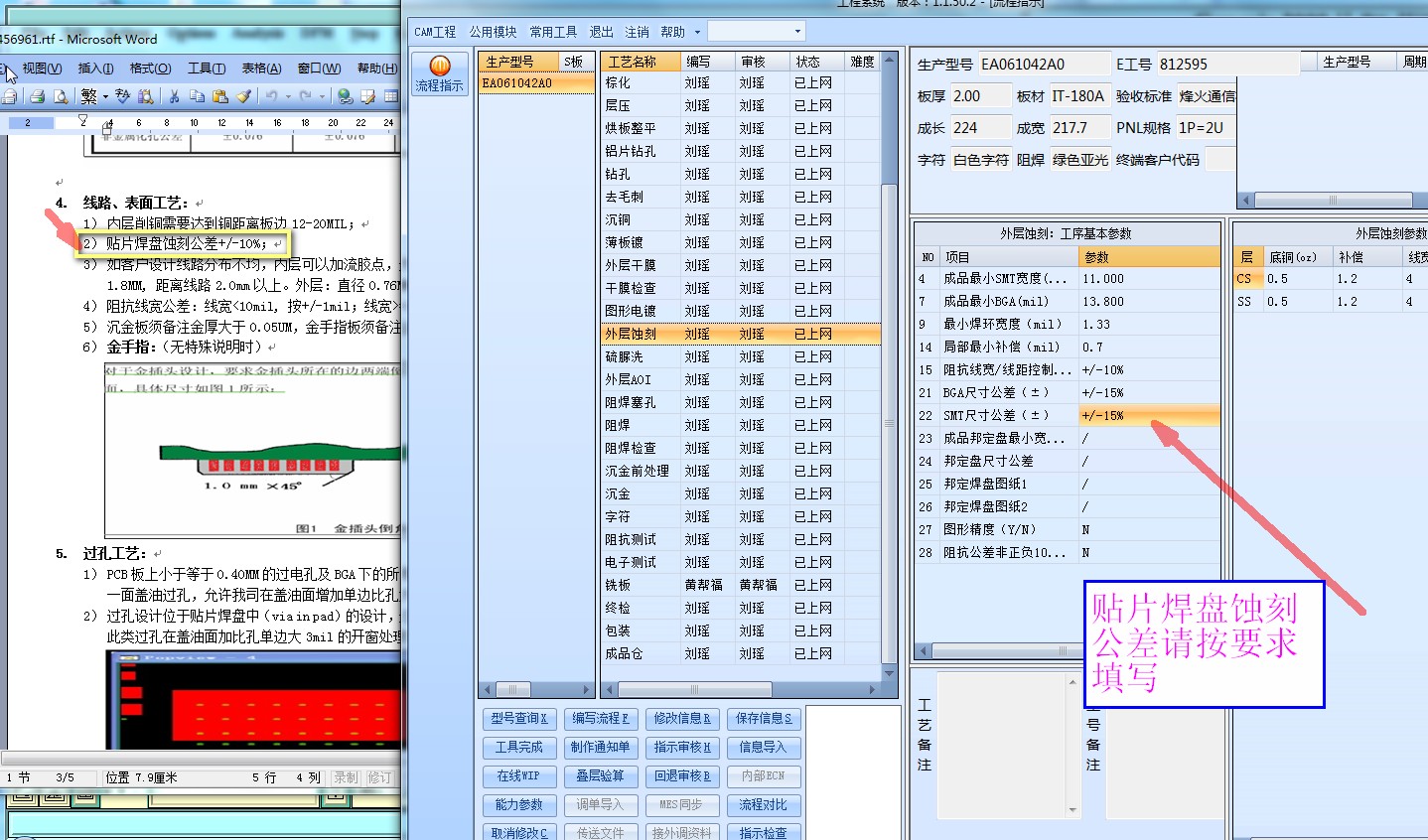Click the Undo arrow in Word toolbar
The image size is (1428, 840).
tap(271, 96)
